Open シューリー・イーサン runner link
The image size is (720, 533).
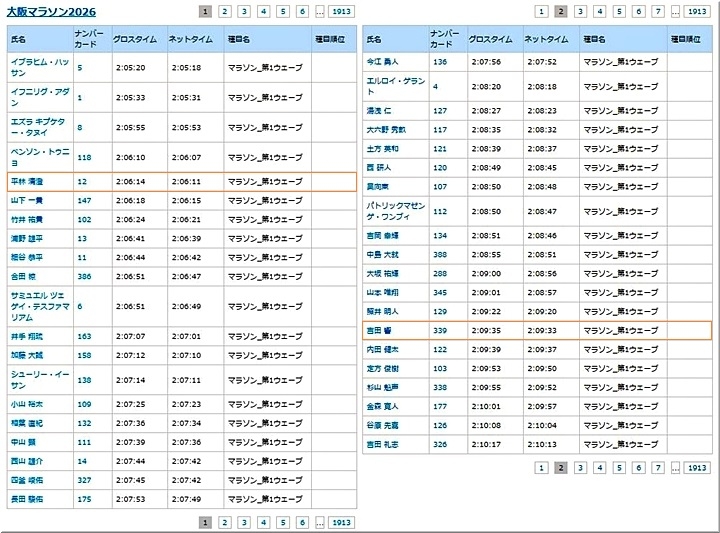(x=38, y=380)
